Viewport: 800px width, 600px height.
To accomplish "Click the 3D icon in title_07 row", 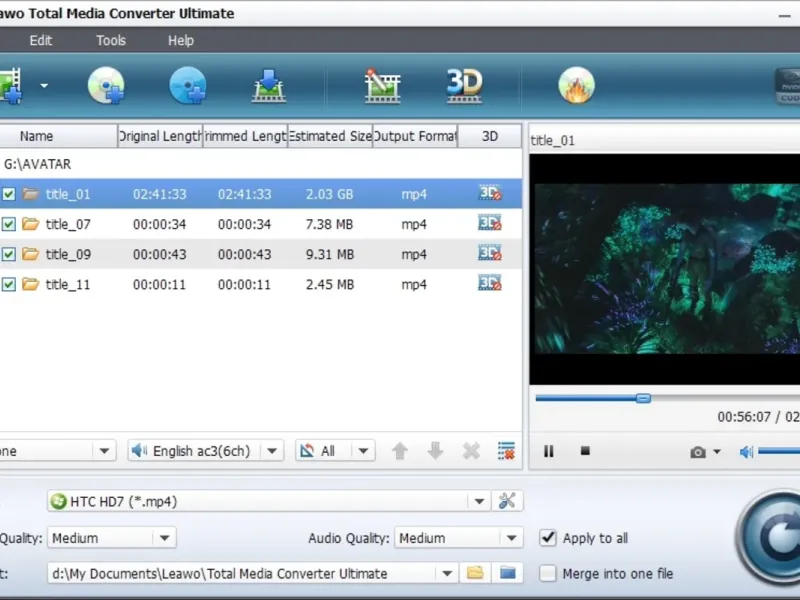I will tap(490, 223).
